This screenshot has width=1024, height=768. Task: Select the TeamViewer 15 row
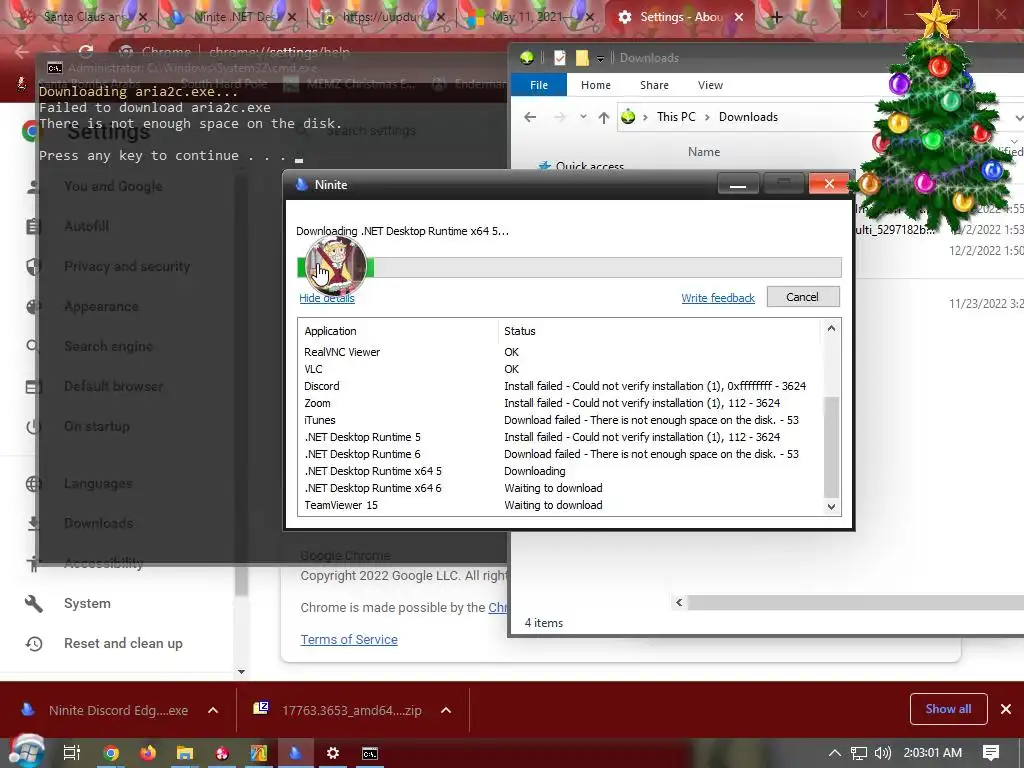560,505
